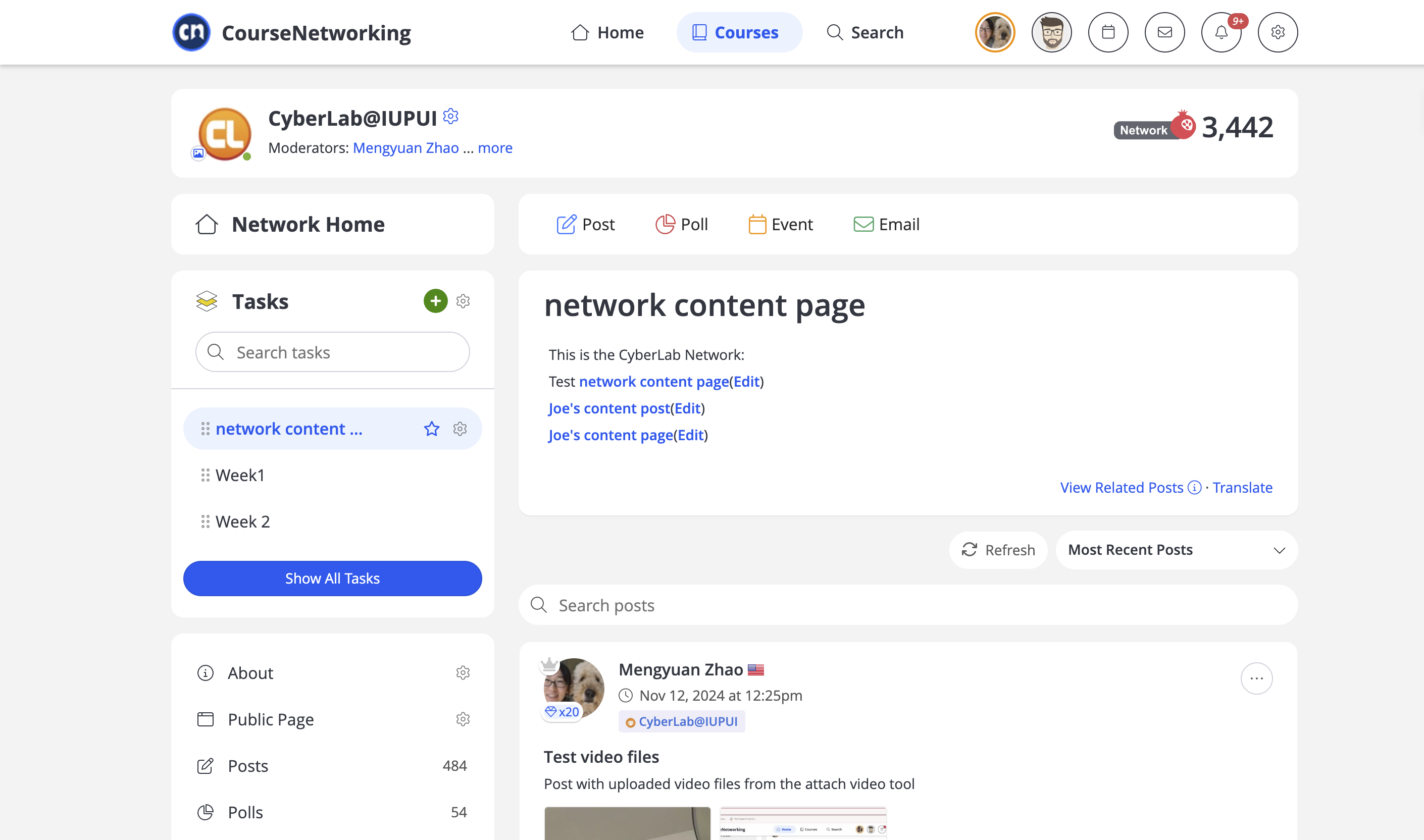Open Mengyuan Zhao's post avatar
The image size is (1424, 840).
click(x=574, y=687)
